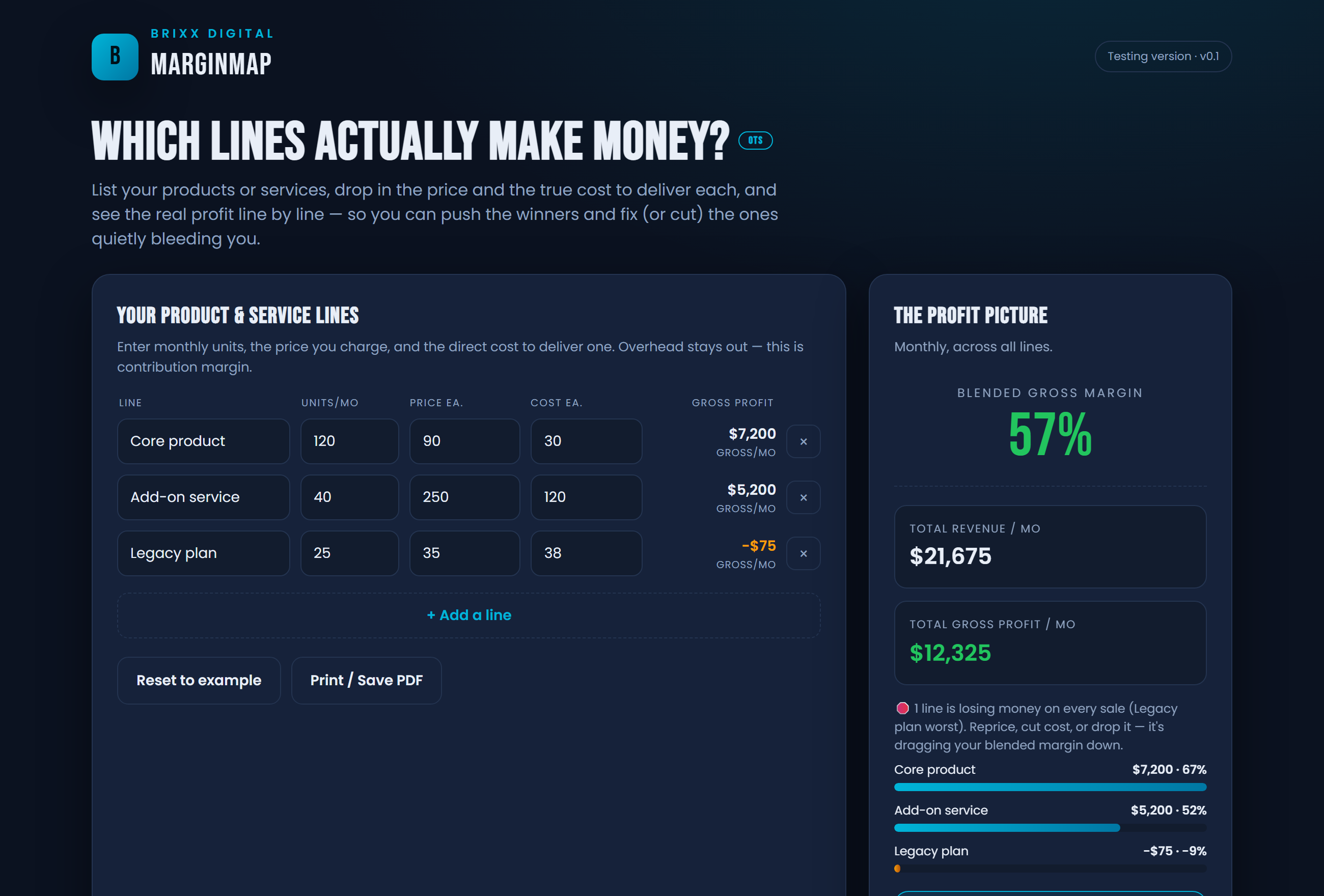Image resolution: width=1324 pixels, height=896 pixels.
Task: Click the $7,200 gross profit in table
Action: (752, 433)
